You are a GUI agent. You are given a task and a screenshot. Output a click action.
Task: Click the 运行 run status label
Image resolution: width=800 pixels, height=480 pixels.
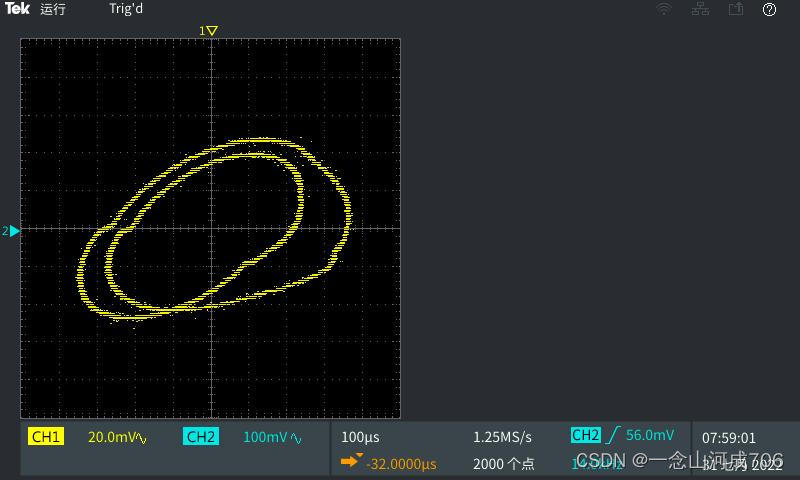[x=53, y=9]
